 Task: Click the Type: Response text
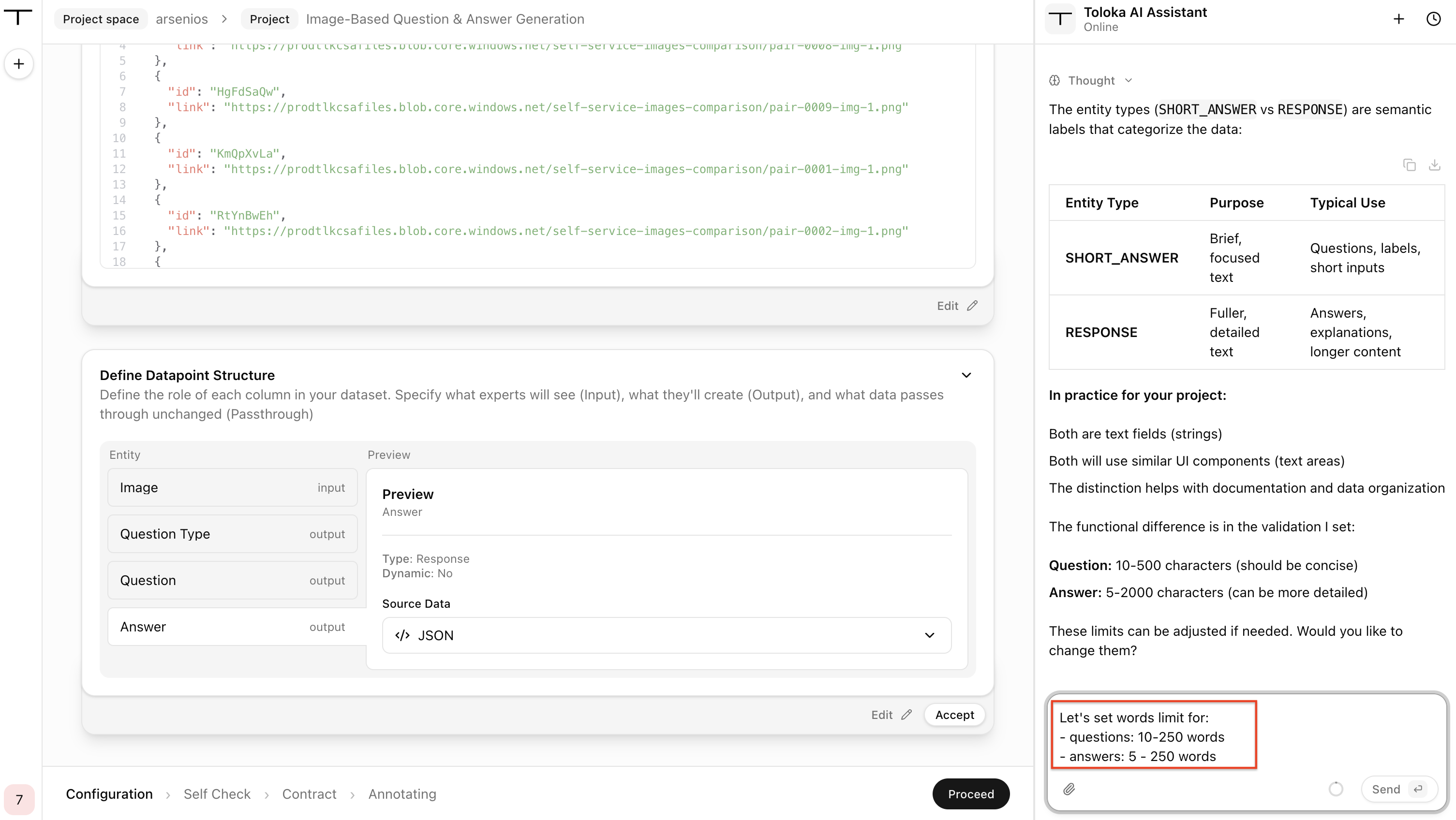point(426,558)
